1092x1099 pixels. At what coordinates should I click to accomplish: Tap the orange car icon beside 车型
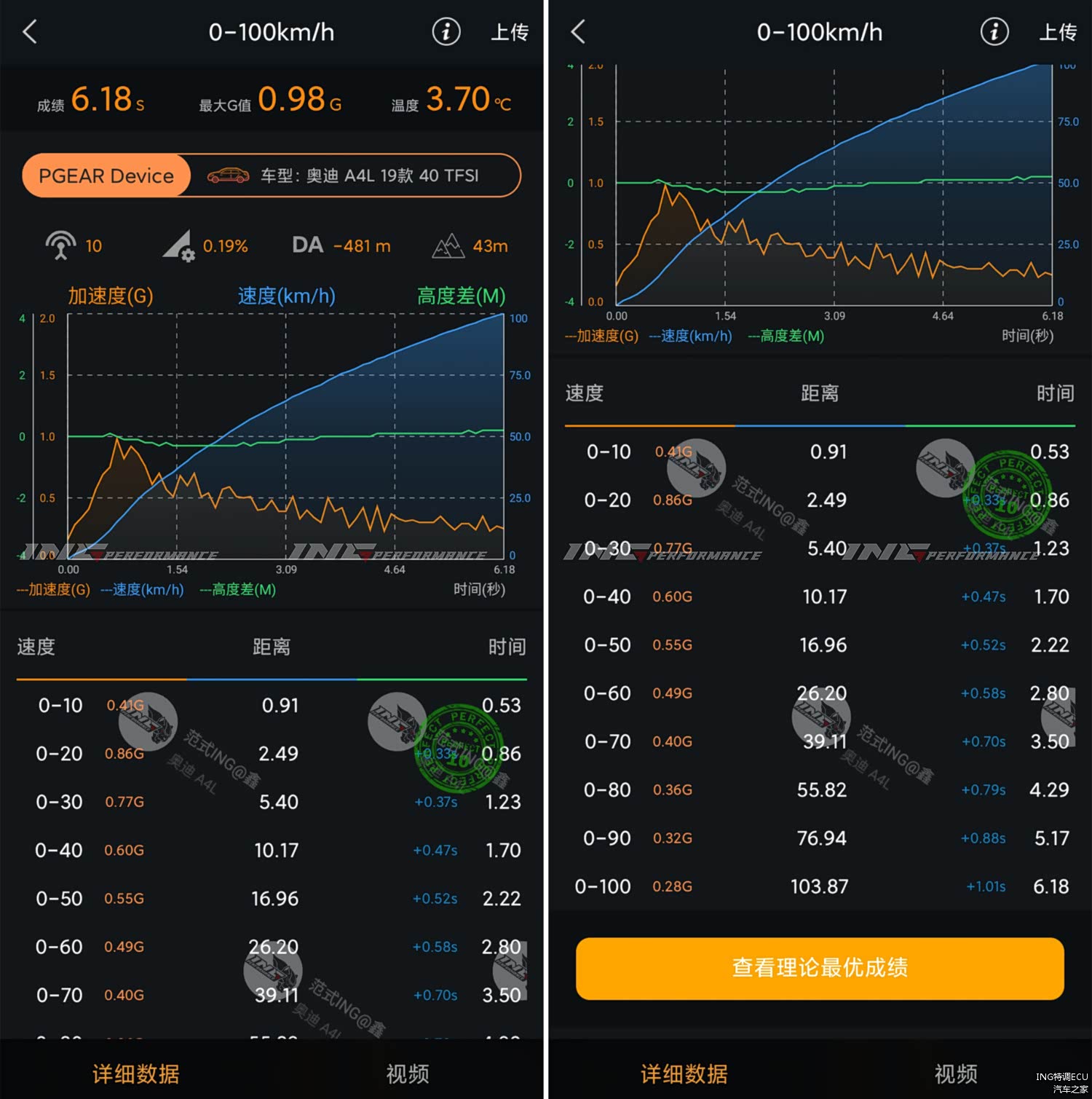(x=228, y=176)
